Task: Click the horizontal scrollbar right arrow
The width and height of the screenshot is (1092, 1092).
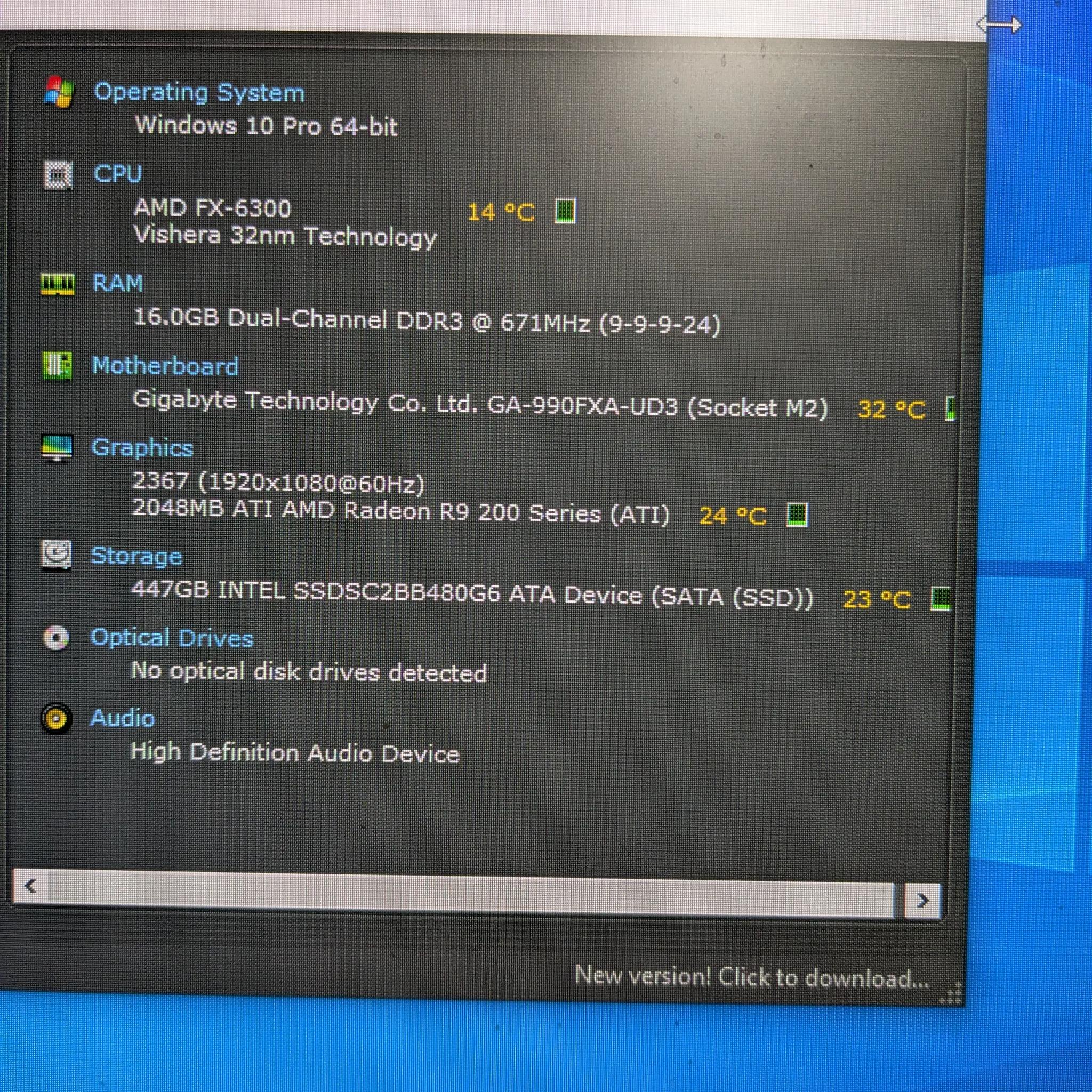Action: tap(922, 900)
